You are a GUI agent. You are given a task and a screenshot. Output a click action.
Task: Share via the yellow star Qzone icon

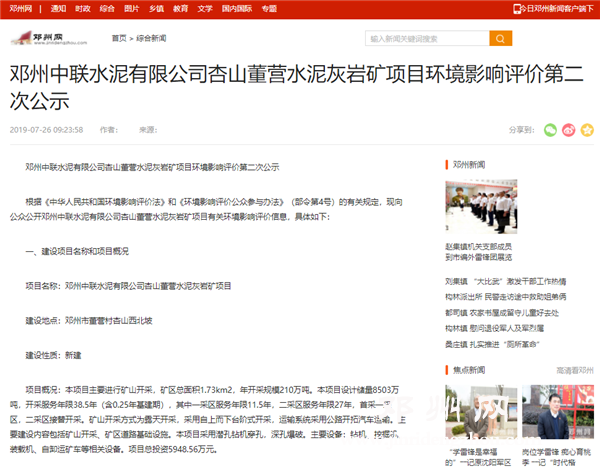[x=587, y=130]
